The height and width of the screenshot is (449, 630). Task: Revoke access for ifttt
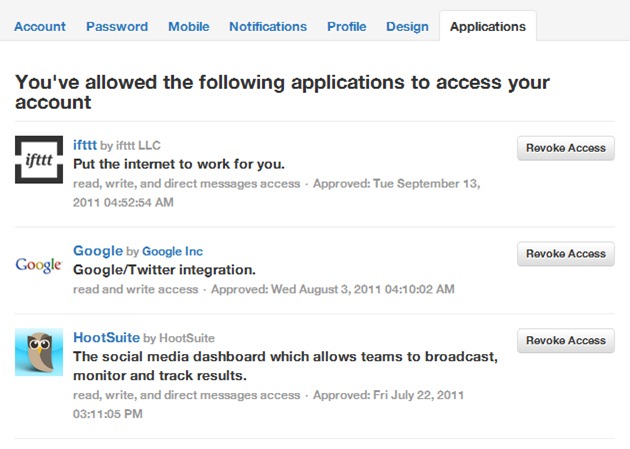pyautogui.click(x=565, y=148)
